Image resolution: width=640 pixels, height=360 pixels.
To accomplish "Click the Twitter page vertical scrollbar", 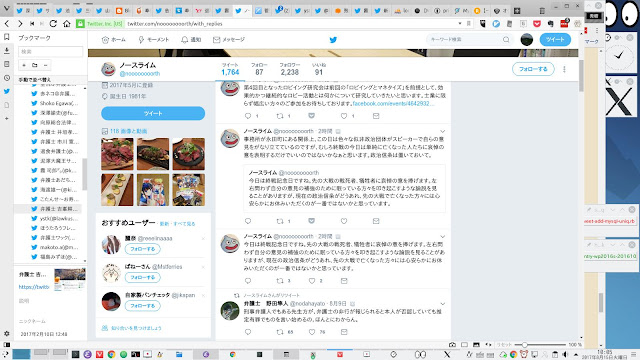I will [581, 76].
